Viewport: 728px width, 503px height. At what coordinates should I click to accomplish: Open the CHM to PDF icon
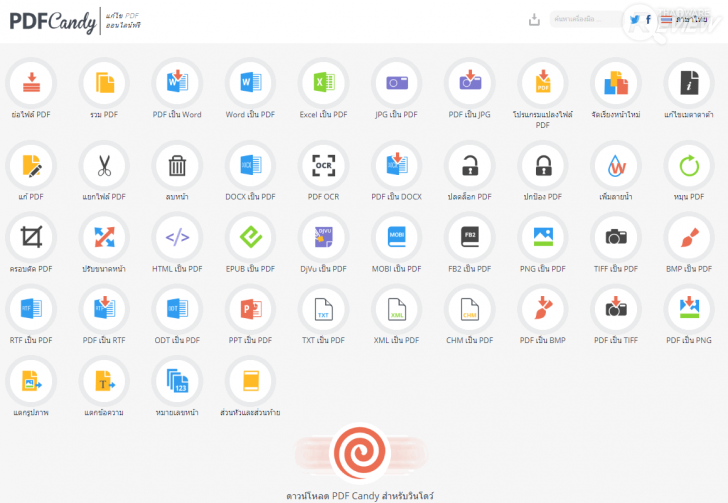[470, 309]
